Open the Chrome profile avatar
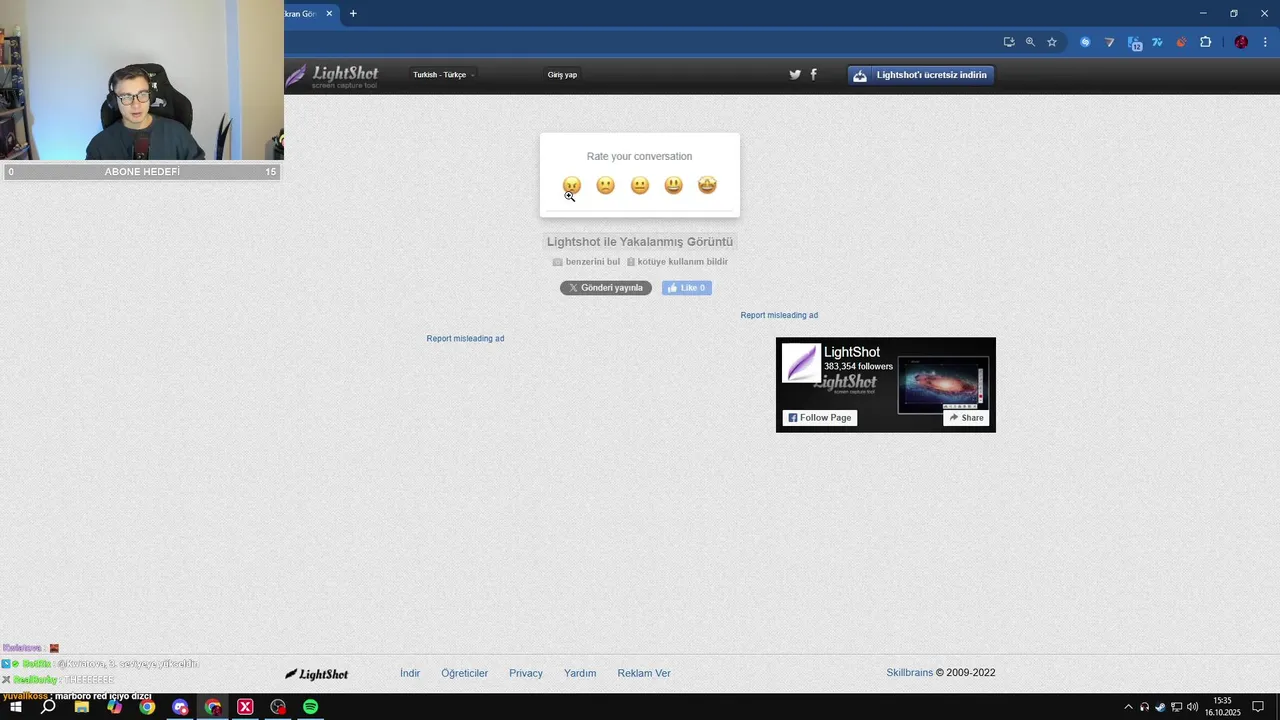Viewport: 1280px width, 720px height. coord(1241,42)
